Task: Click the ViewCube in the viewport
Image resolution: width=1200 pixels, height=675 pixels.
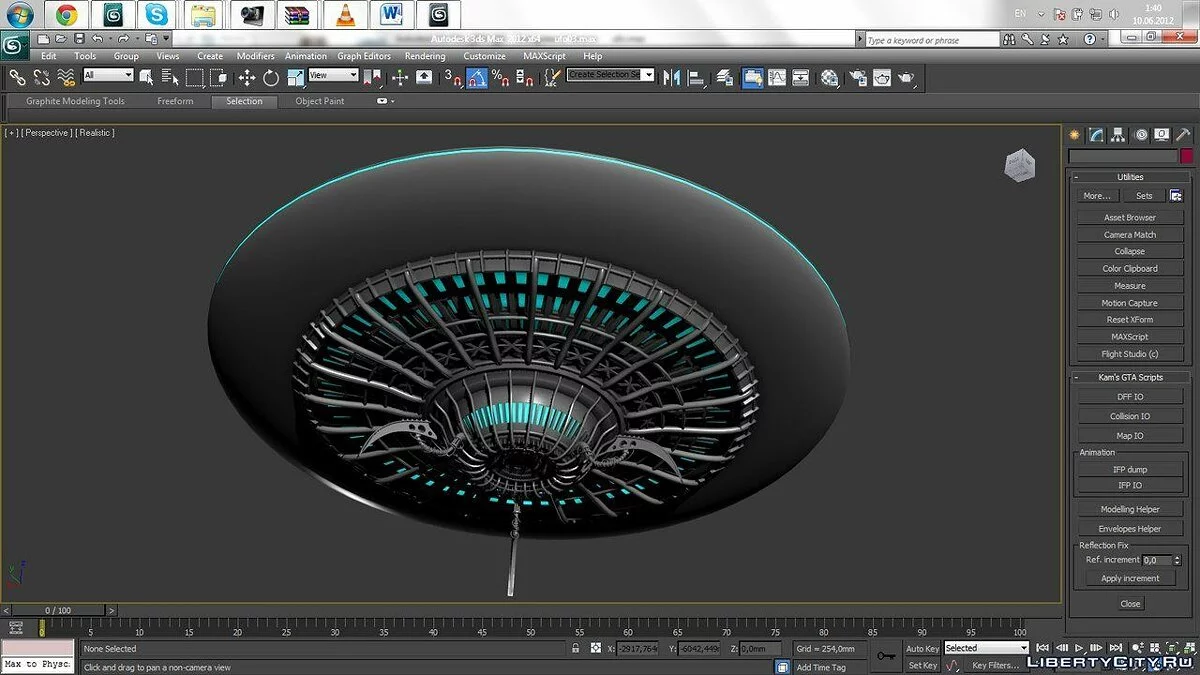Action: point(1019,165)
